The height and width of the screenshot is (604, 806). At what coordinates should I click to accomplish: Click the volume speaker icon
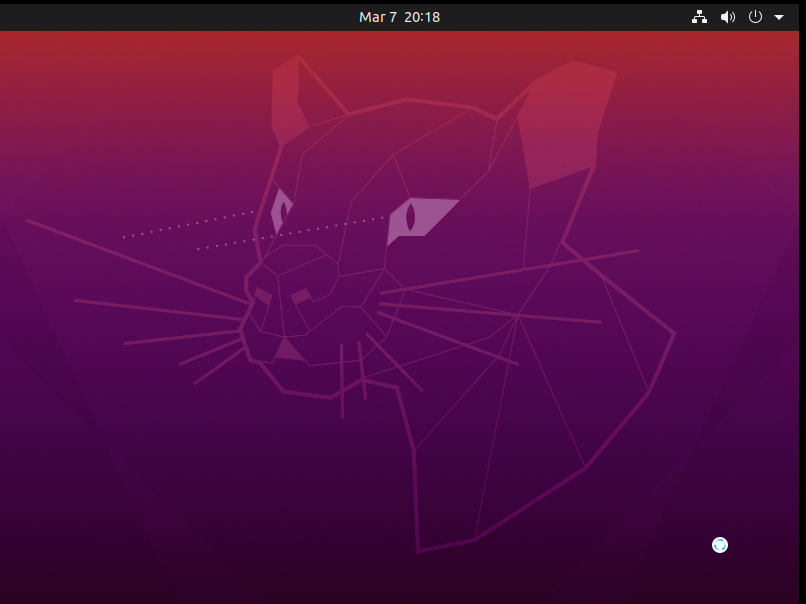pyautogui.click(x=727, y=17)
